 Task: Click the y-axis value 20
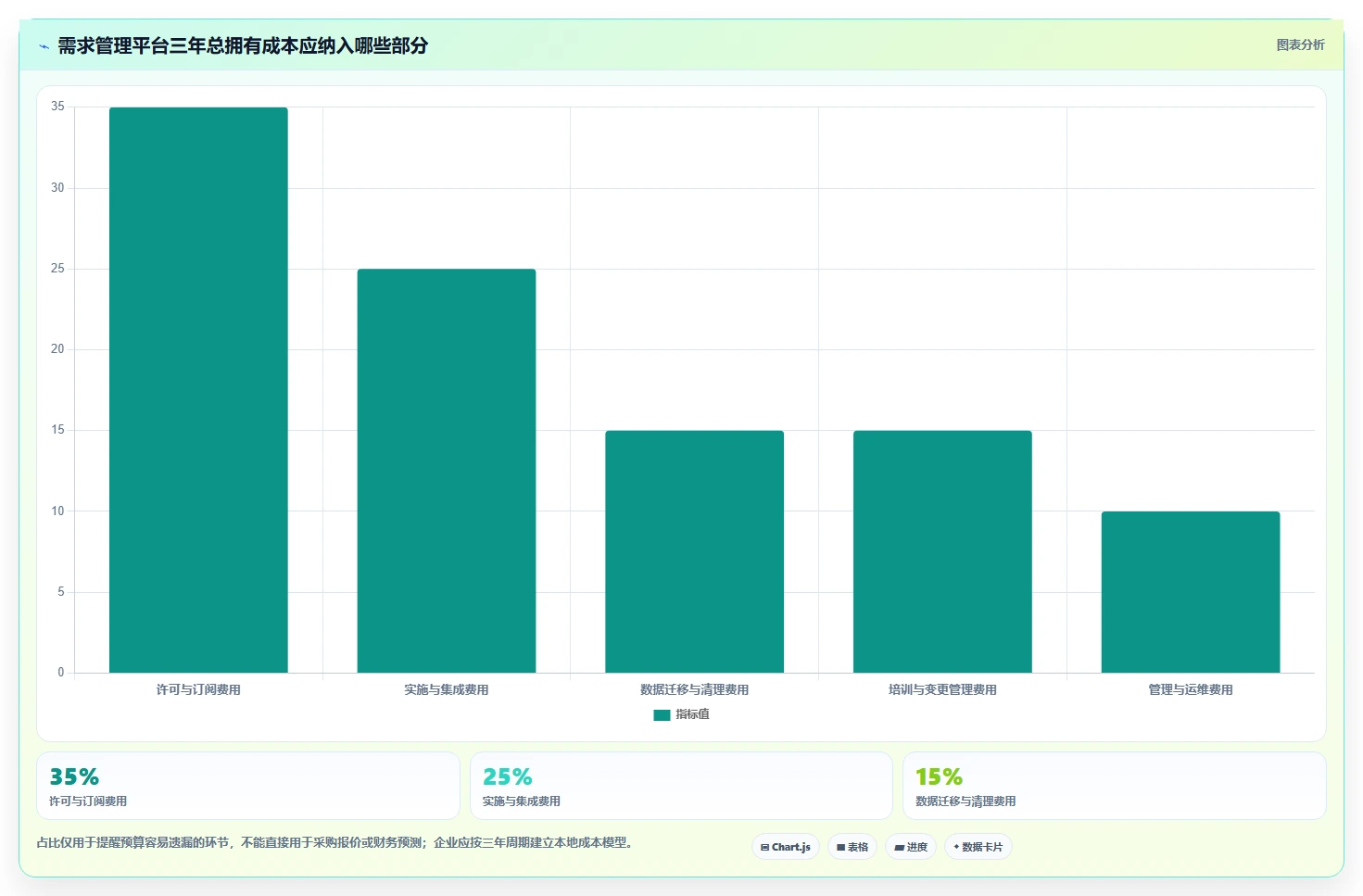(x=57, y=349)
